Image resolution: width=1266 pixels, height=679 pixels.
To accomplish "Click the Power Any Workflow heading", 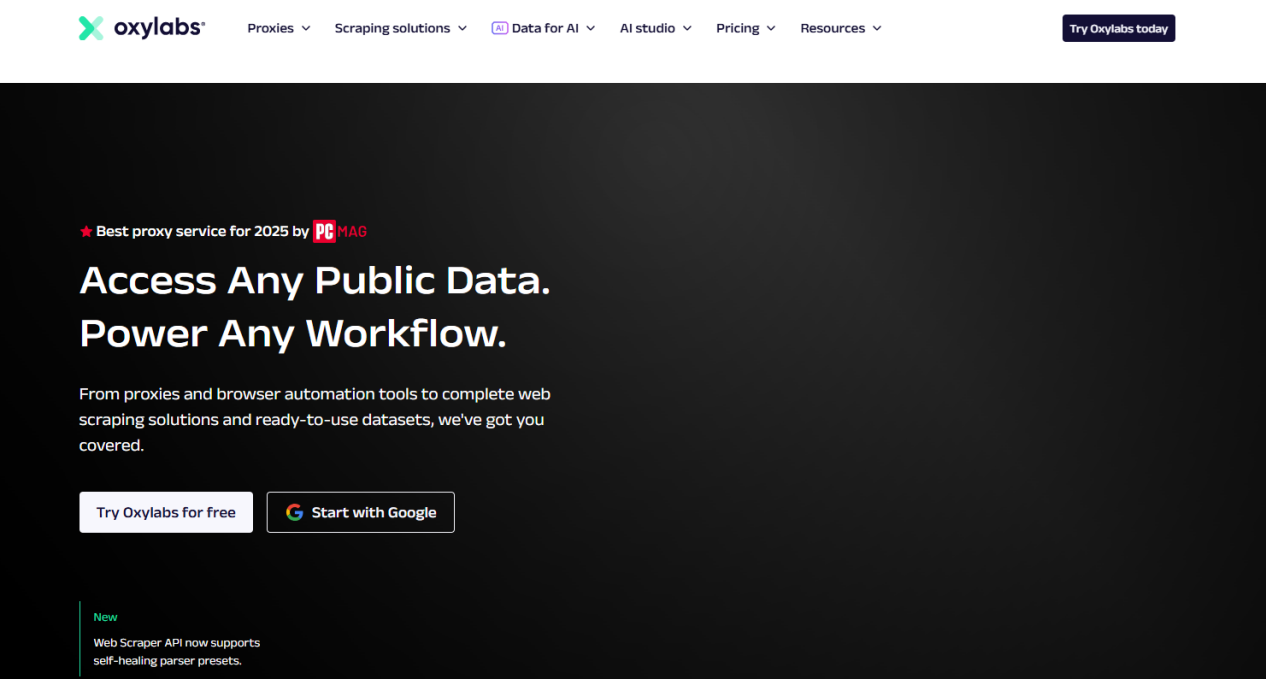I will point(293,333).
